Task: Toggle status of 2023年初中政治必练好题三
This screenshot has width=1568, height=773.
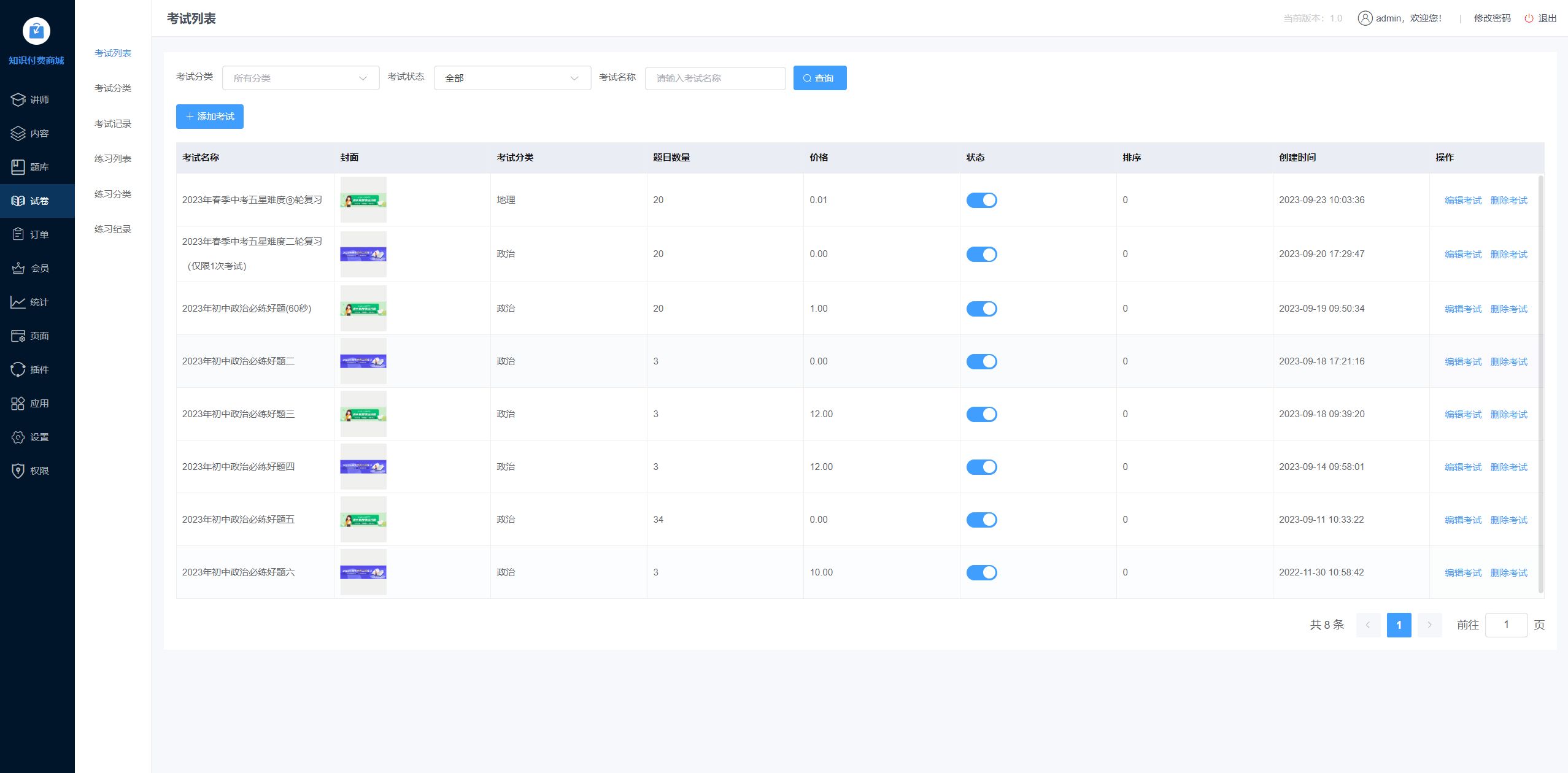Action: click(x=981, y=414)
